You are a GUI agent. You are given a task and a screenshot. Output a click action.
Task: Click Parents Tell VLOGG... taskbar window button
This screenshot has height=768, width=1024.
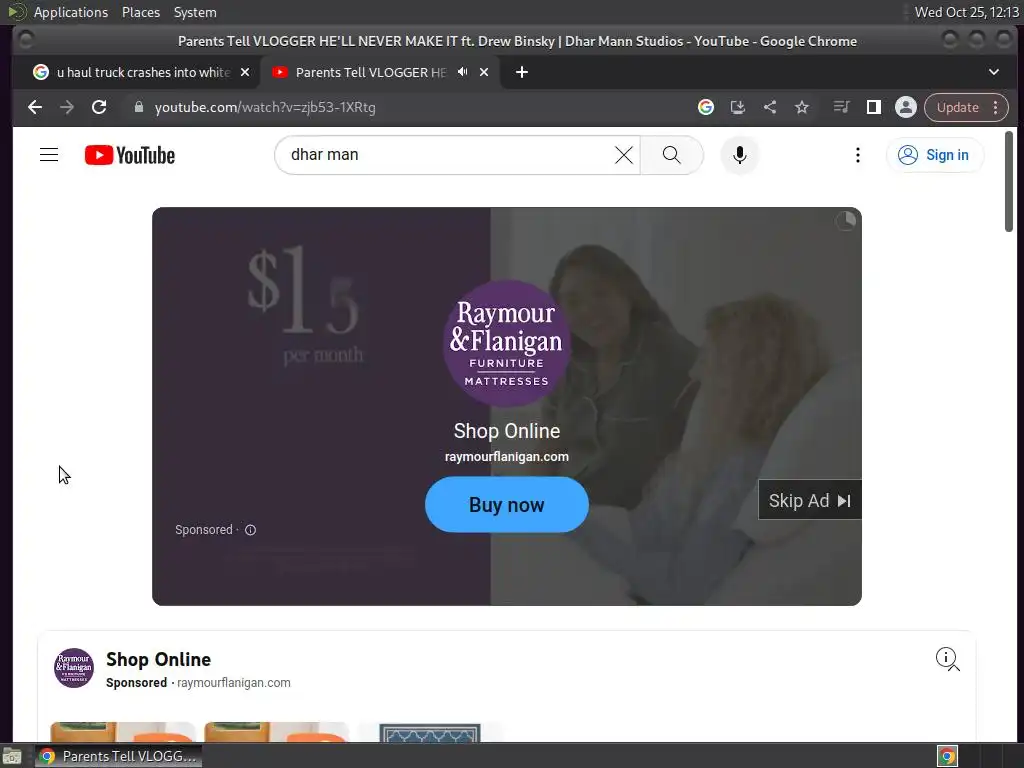(x=119, y=756)
